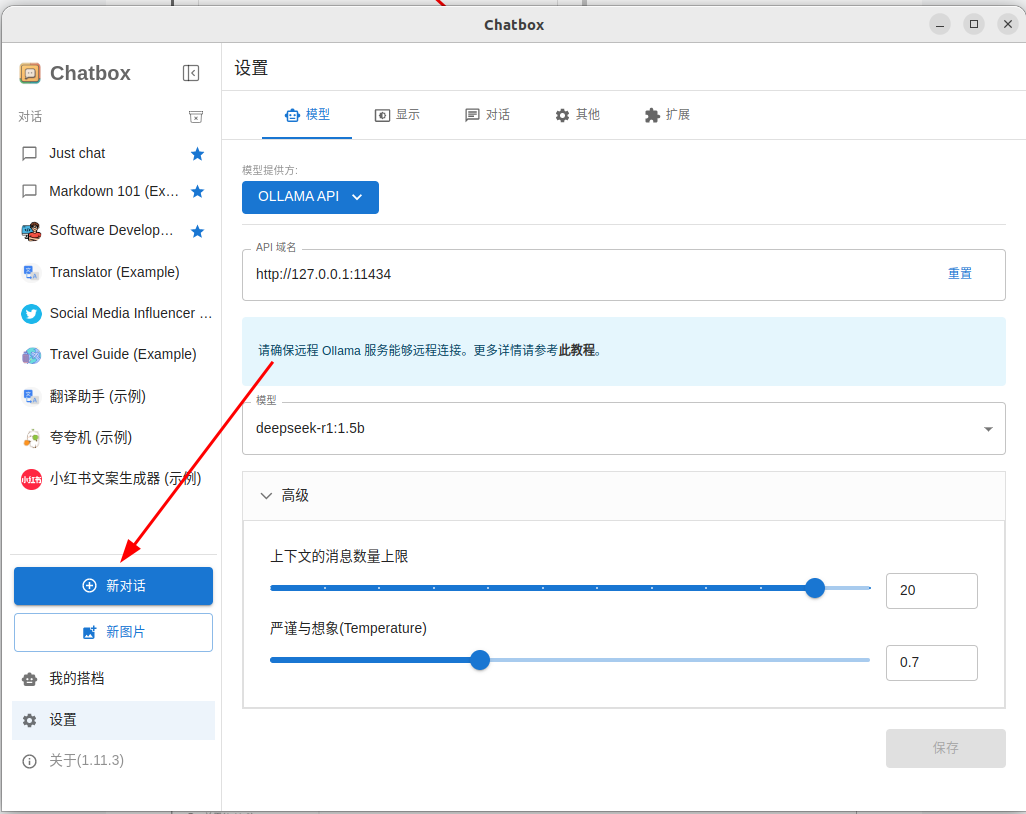Click the 保存 save button
Image resolution: width=1026 pixels, height=814 pixels.
pyautogui.click(x=946, y=748)
